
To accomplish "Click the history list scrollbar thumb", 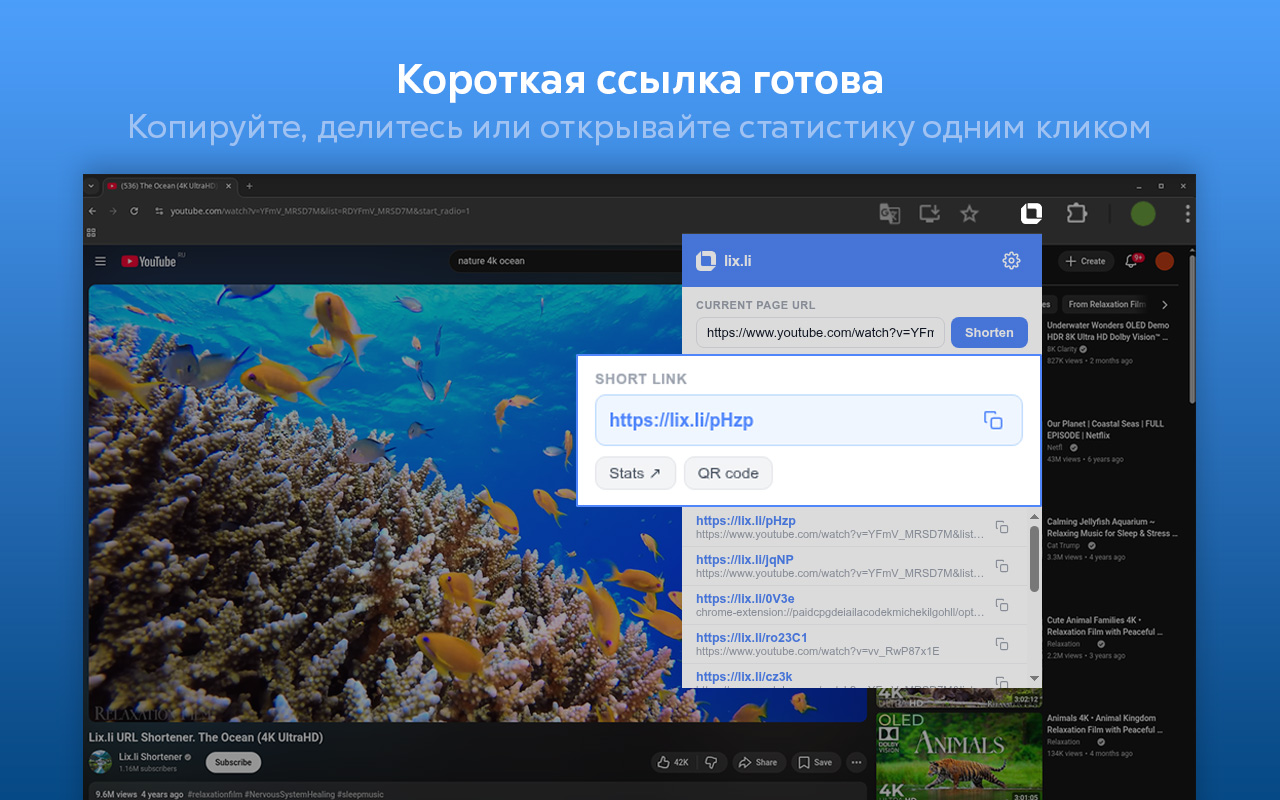I will [x=1034, y=558].
